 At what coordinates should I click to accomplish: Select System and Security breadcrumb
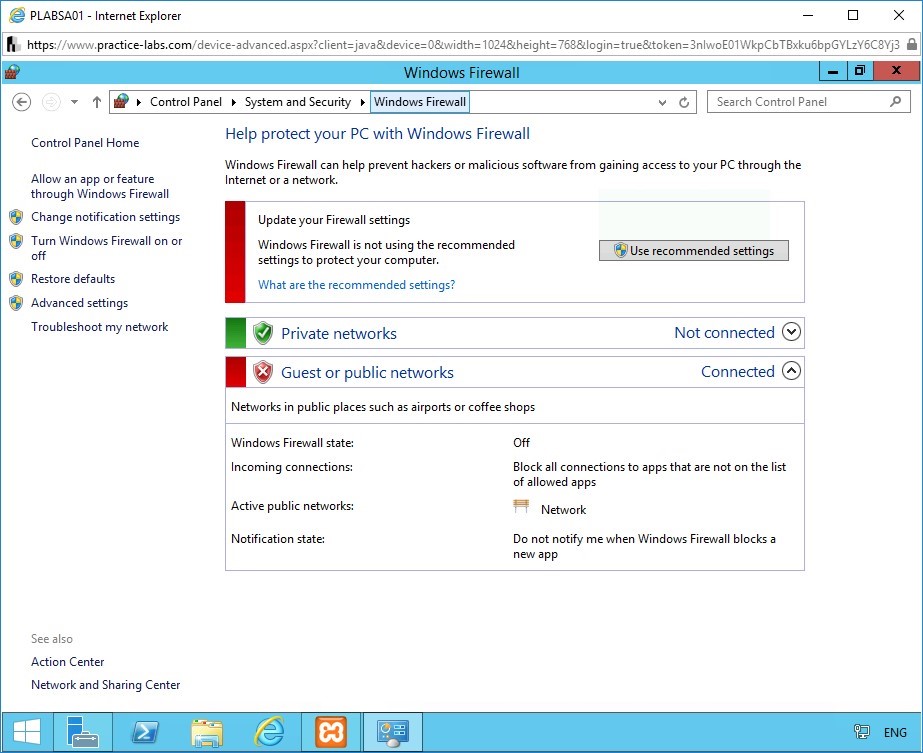tap(297, 102)
